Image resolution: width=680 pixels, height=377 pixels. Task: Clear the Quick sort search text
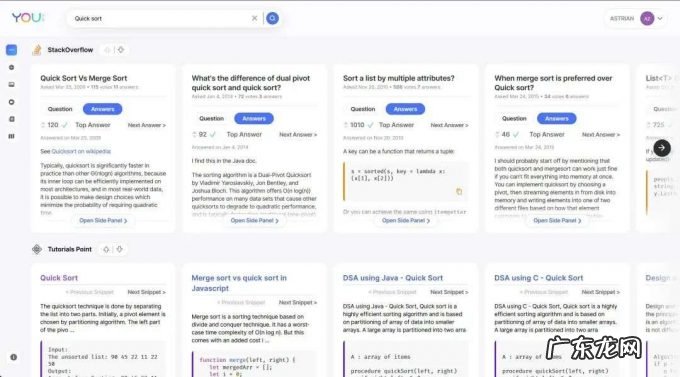click(x=255, y=18)
